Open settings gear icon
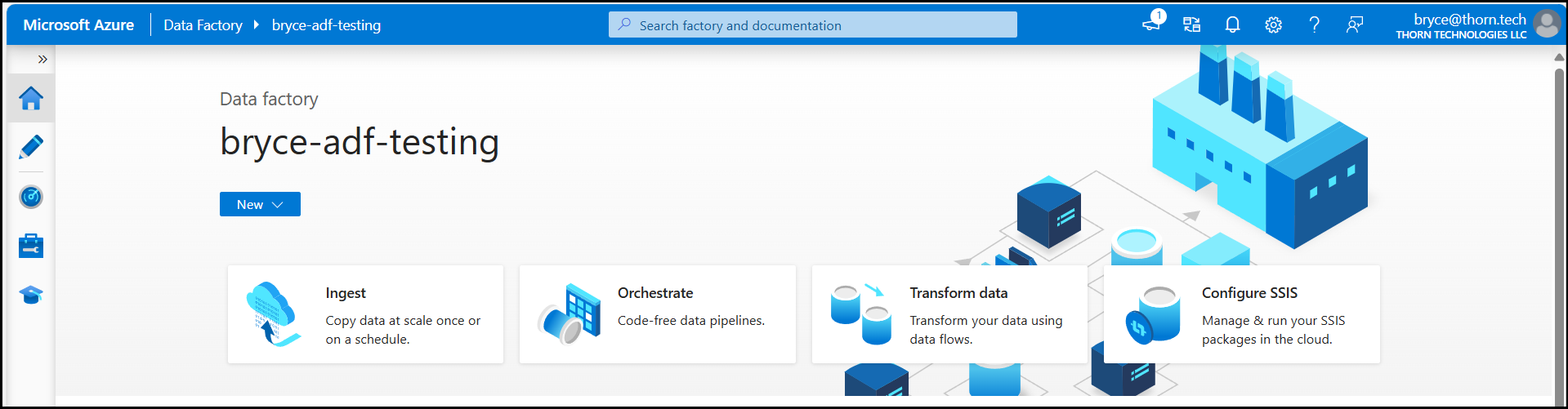The image size is (1568, 409). (1273, 25)
